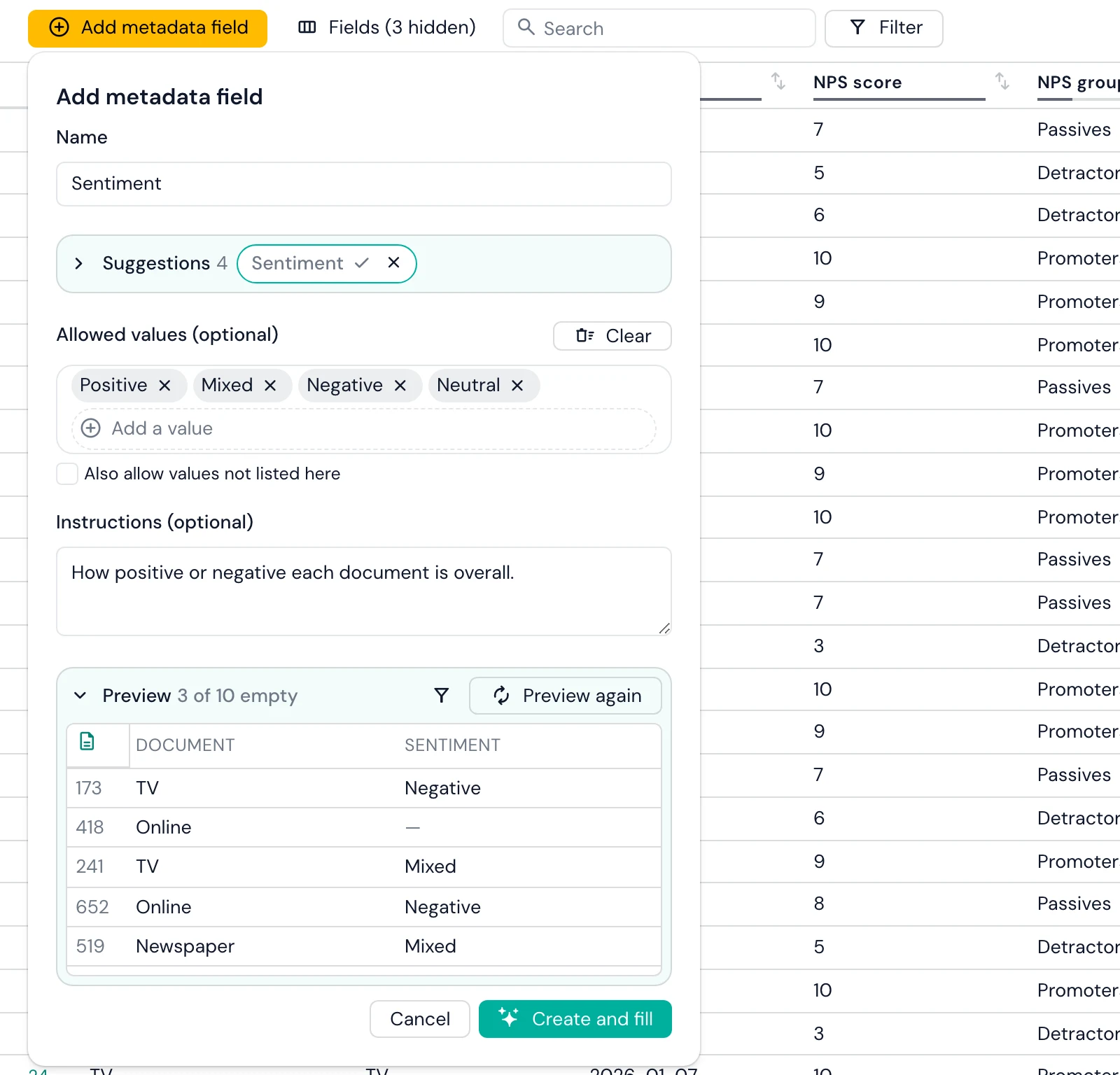Clear all allowed values

(x=612, y=336)
